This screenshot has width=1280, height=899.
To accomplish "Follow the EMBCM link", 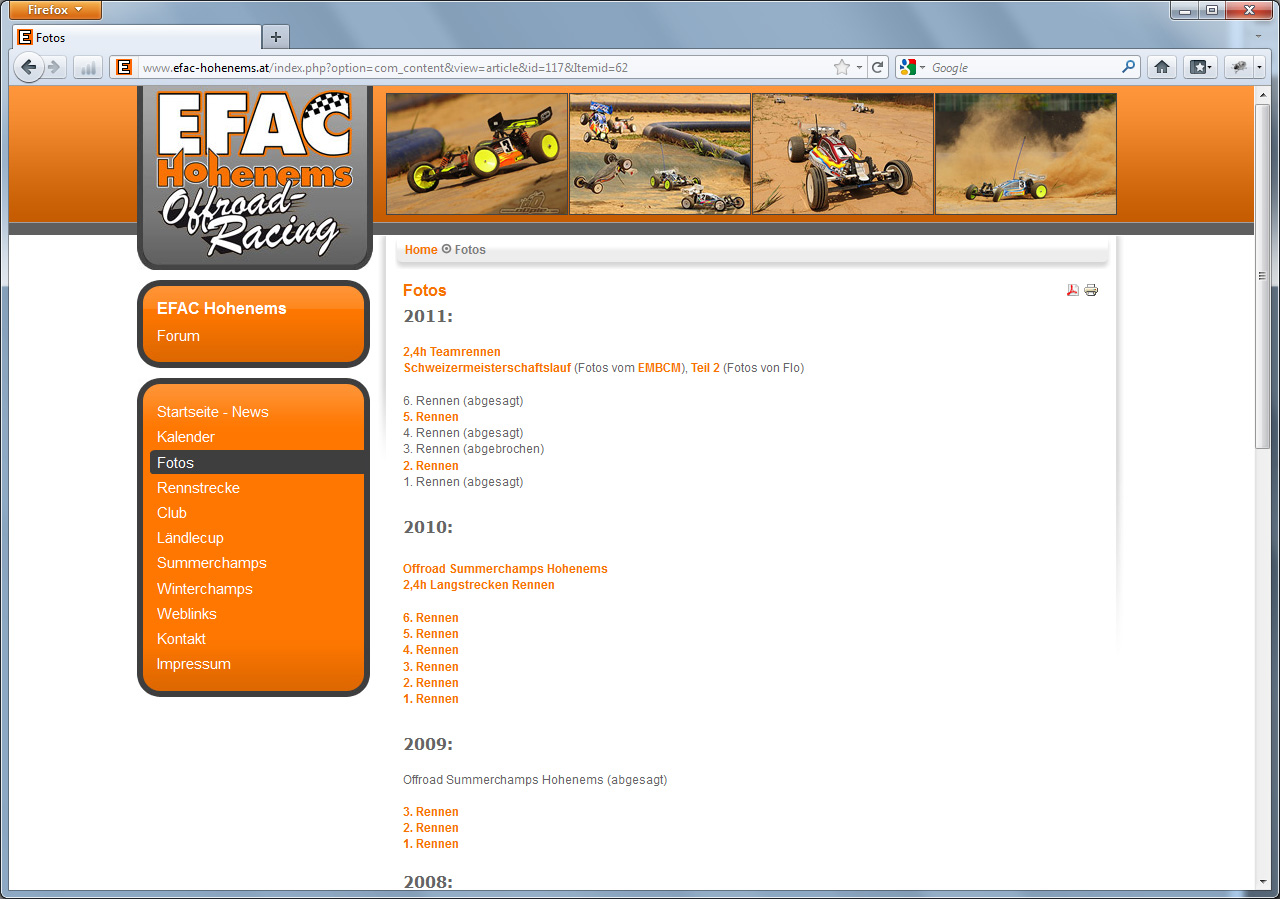I will (x=659, y=368).
